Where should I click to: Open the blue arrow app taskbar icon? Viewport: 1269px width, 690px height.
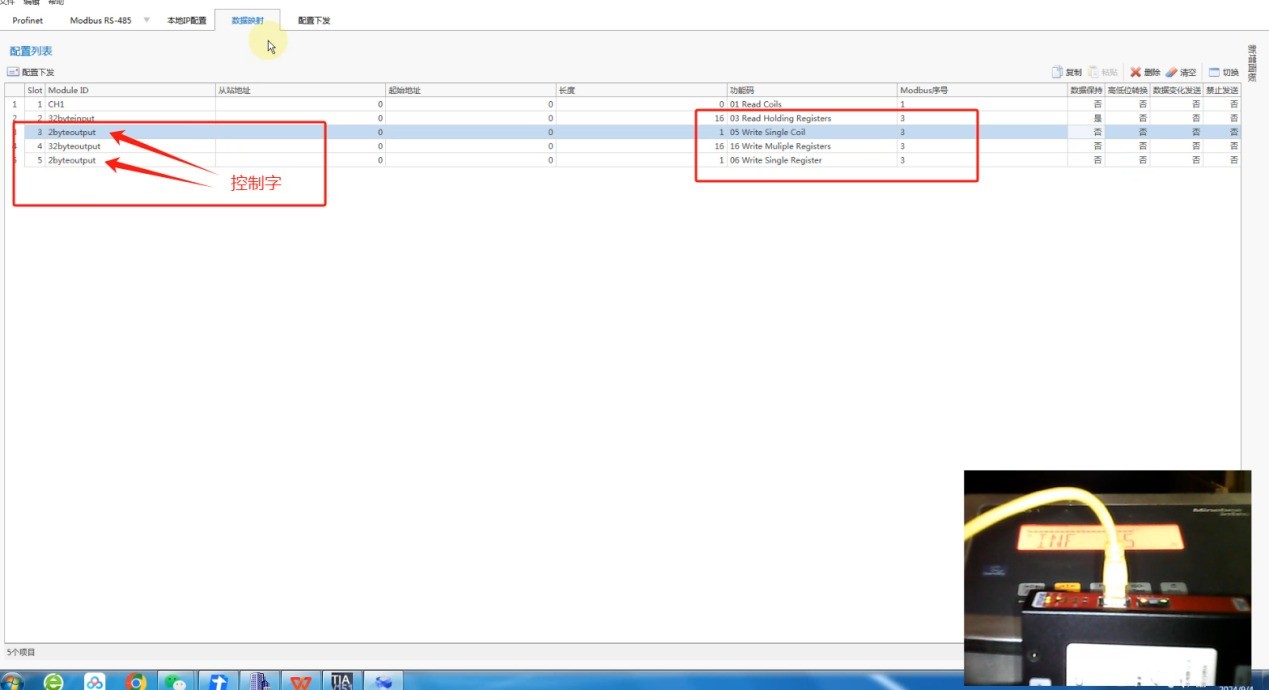[x=219, y=682]
